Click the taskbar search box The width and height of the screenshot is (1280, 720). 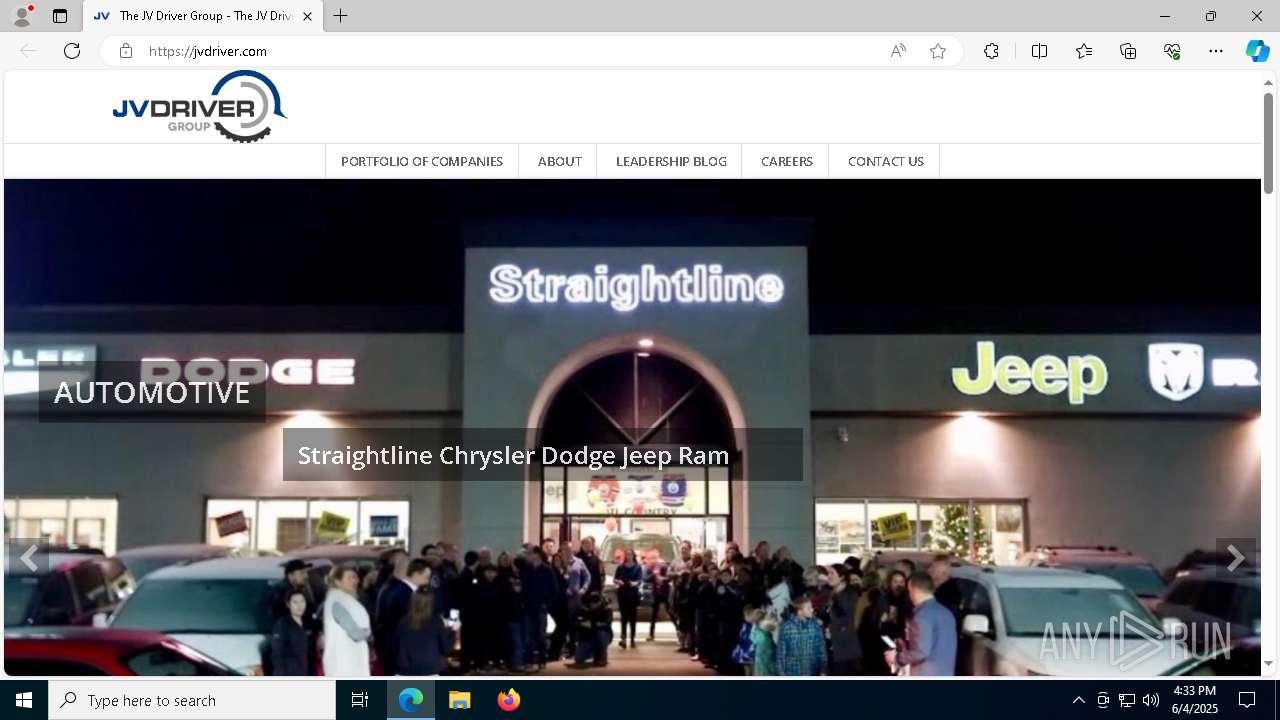[x=192, y=700]
